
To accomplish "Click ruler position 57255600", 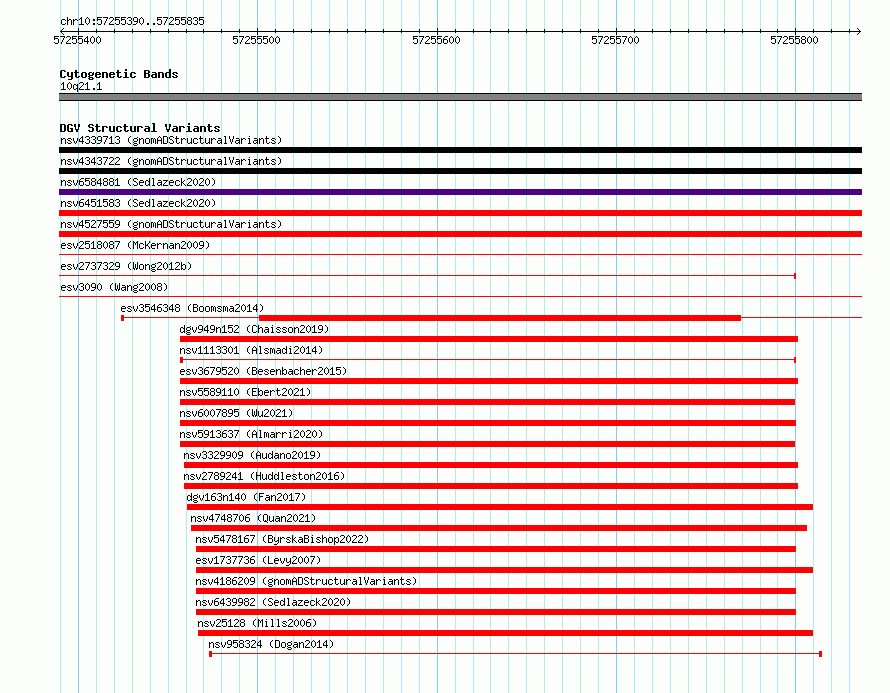I will click(436, 40).
